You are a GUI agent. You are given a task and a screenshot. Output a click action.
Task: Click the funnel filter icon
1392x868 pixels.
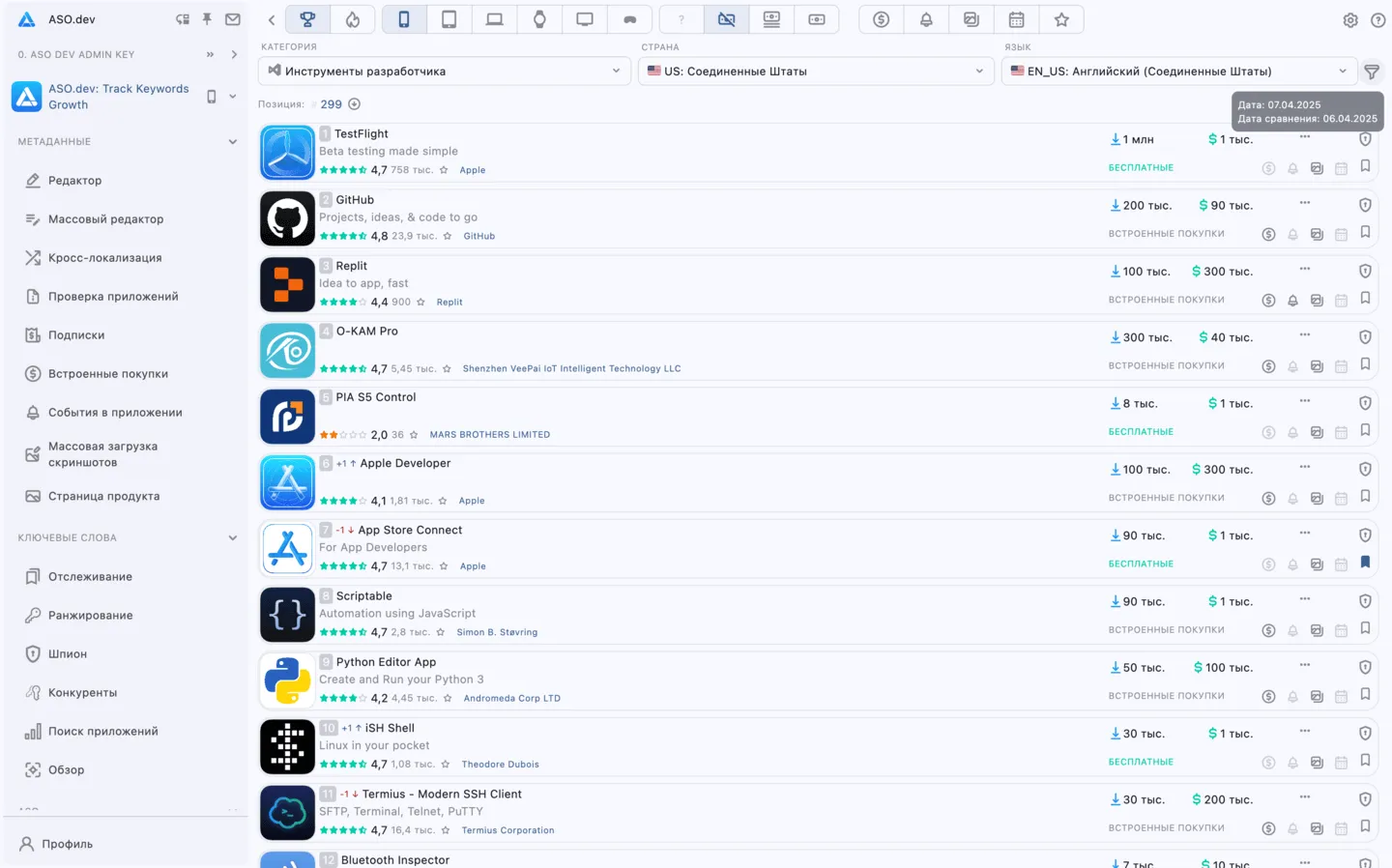1371,72
